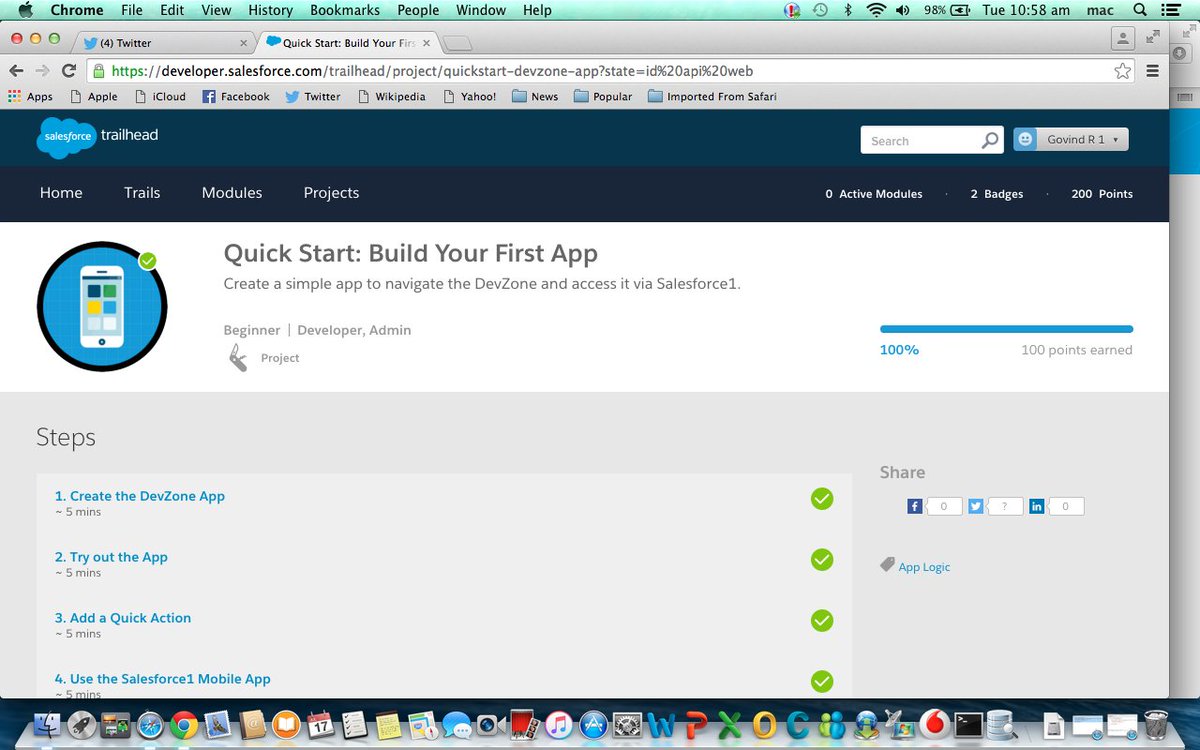Open the Wikipedia bookmark
This screenshot has height=750, width=1200.
(x=390, y=96)
